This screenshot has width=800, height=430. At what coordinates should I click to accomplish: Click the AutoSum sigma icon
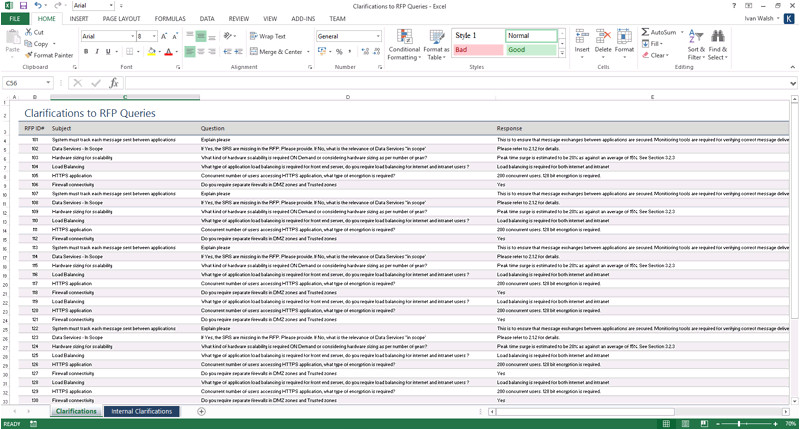(645, 32)
